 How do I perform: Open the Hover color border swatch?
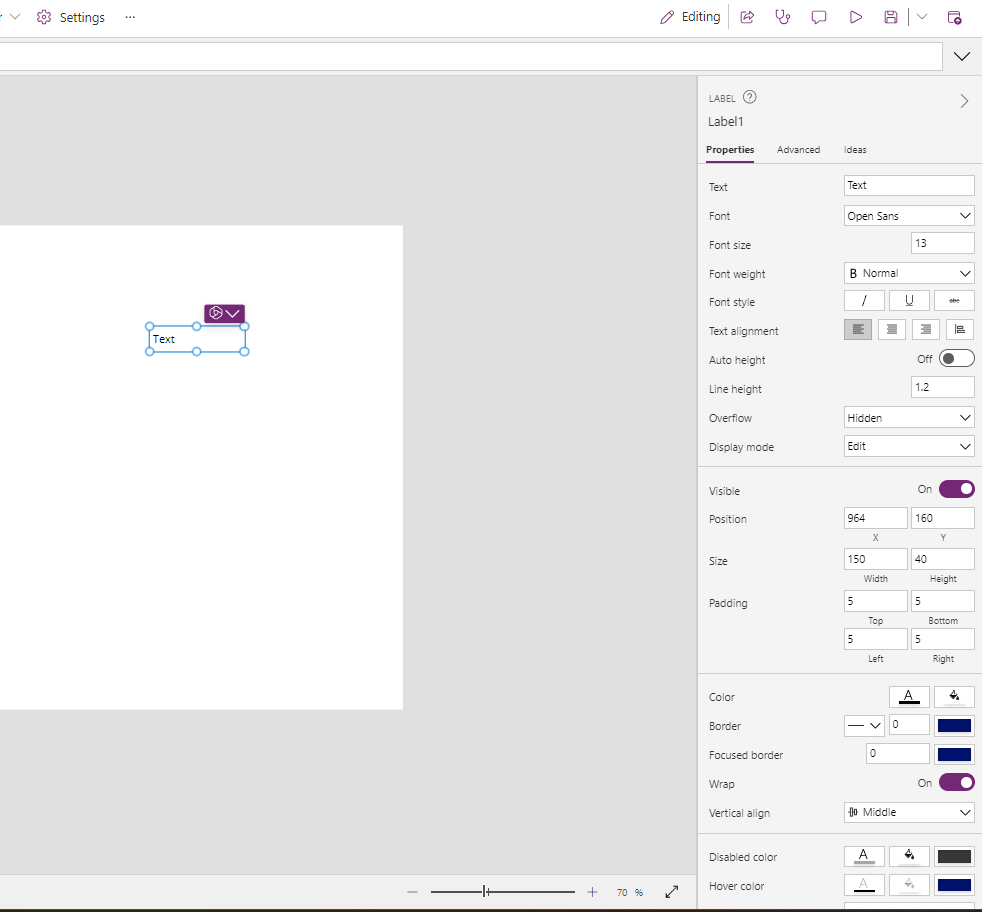pyautogui.click(x=954, y=884)
